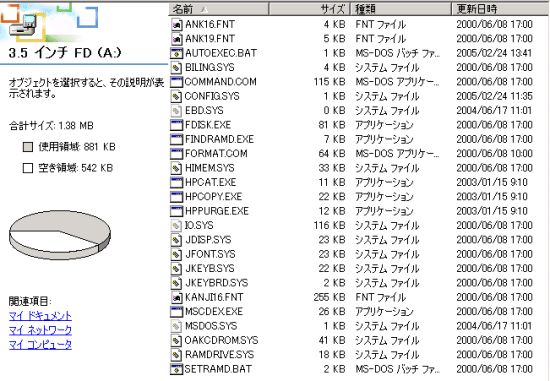The image size is (550, 381).
Task: Click the FORMAT.COM icon
Action: (x=176, y=154)
